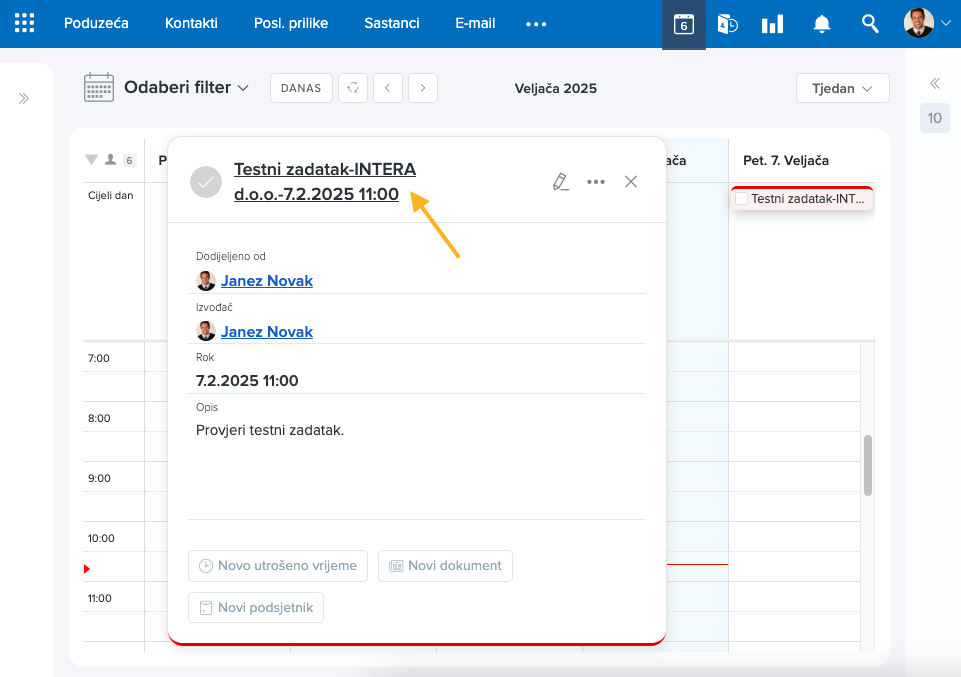This screenshot has height=677, width=961.
Task: Refresh the calendar view
Action: coord(353,88)
